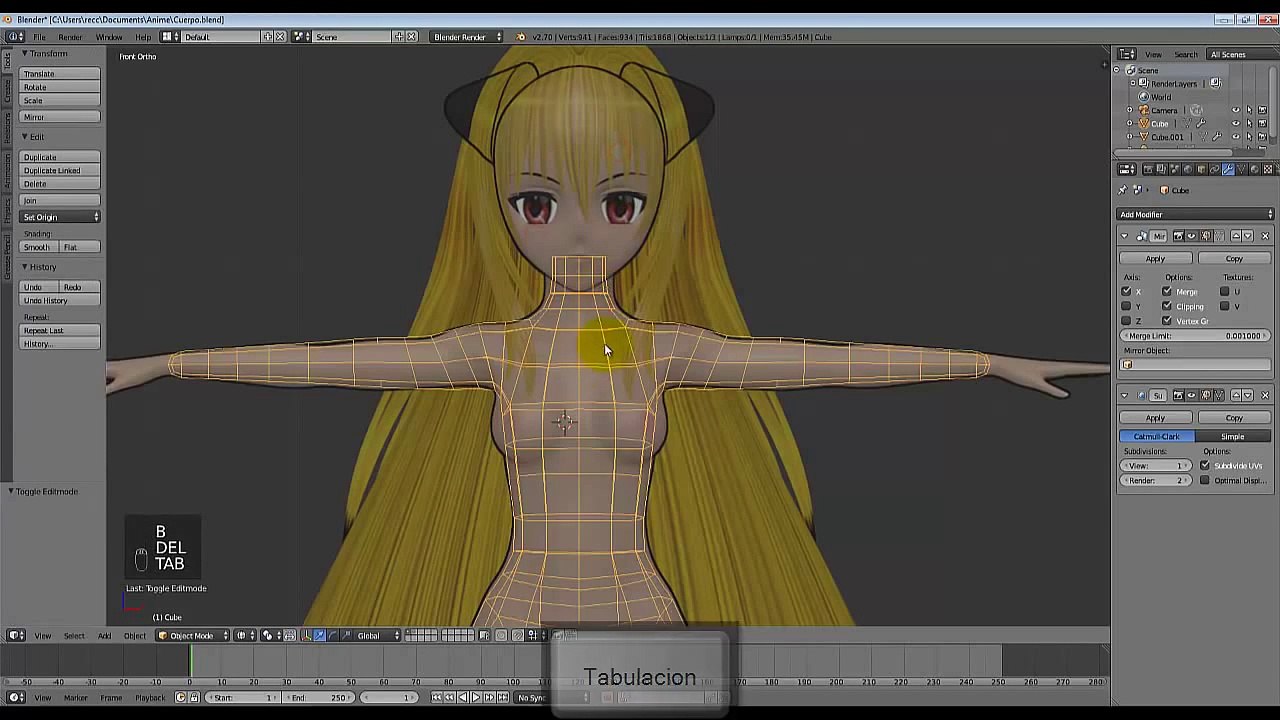Remove the Mirror modifier with X icon
This screenshot has width=1280, height=720.
click(x=1266, y=236)
